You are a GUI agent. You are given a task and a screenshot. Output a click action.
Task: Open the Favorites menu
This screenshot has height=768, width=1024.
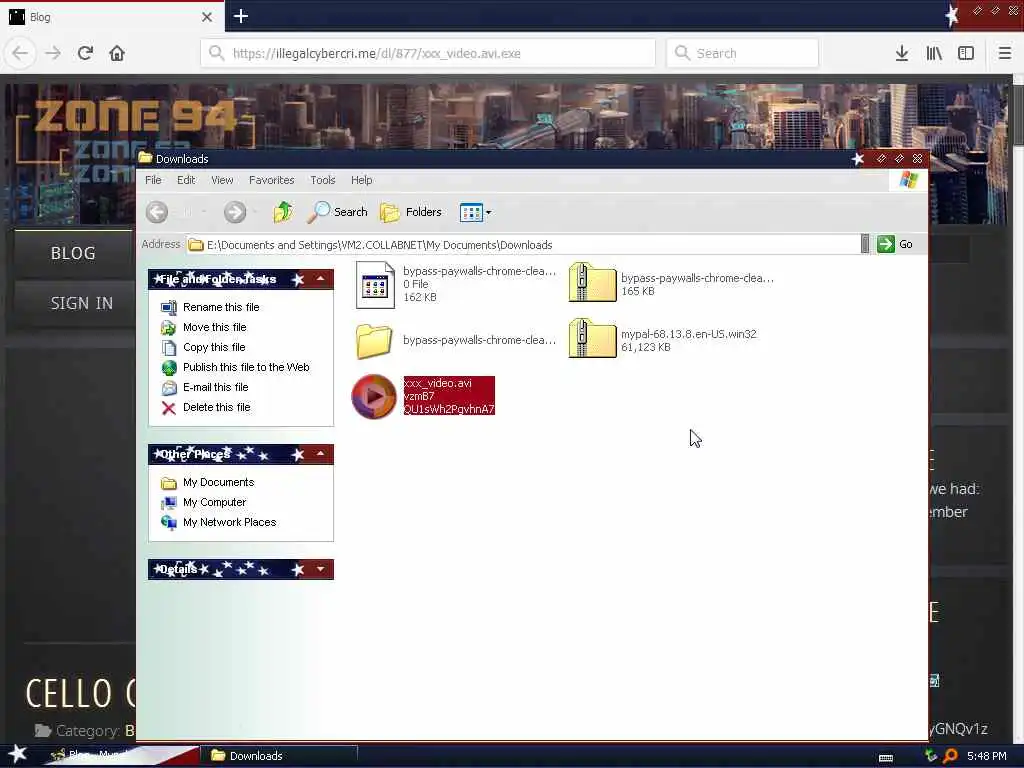click(272, 180)
